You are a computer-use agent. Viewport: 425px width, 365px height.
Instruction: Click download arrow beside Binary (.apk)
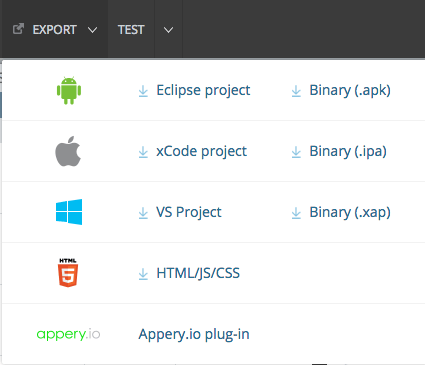coord(296,91)
